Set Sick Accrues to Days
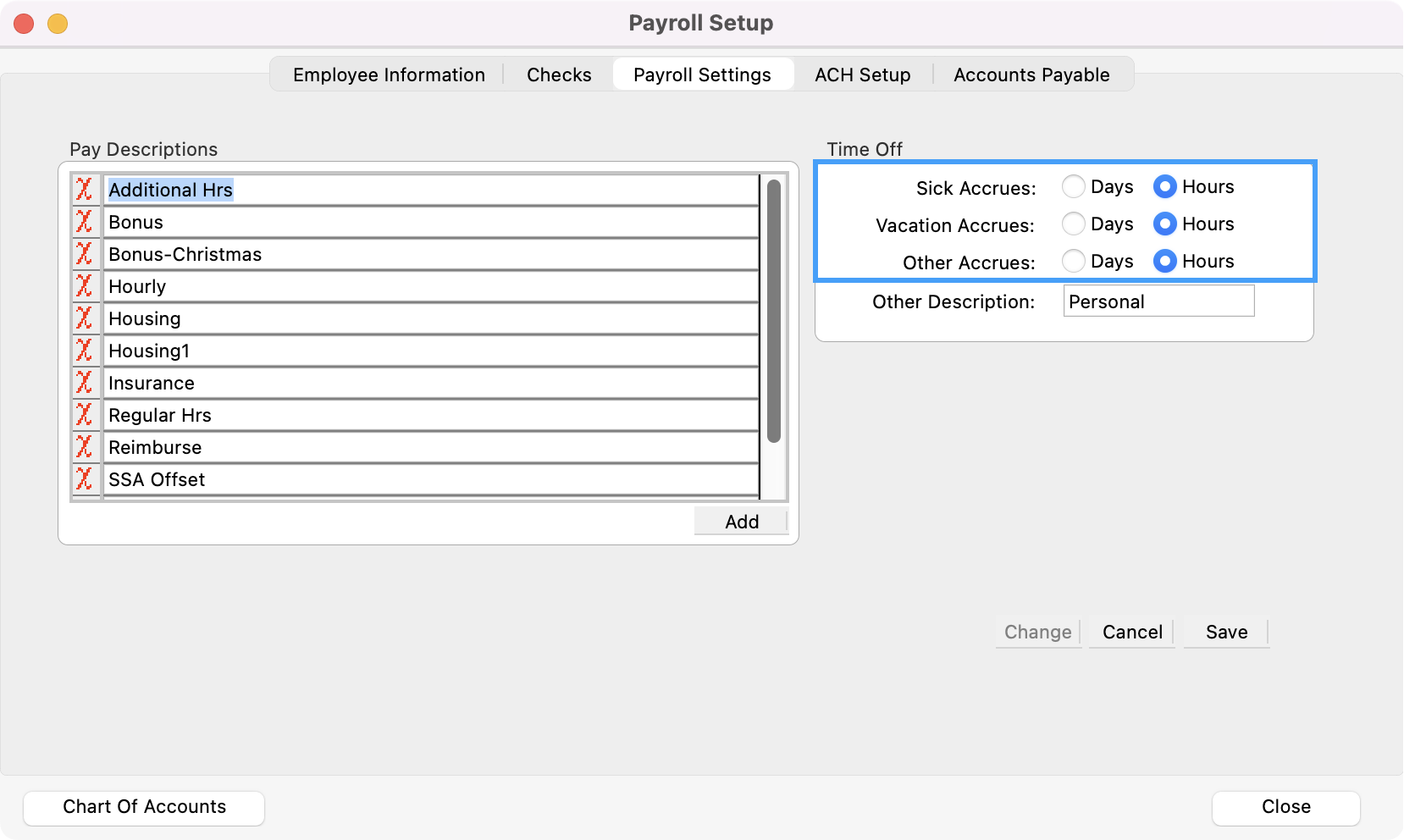The height and width of the screenshot is (840, 1404). [1074, 186]
